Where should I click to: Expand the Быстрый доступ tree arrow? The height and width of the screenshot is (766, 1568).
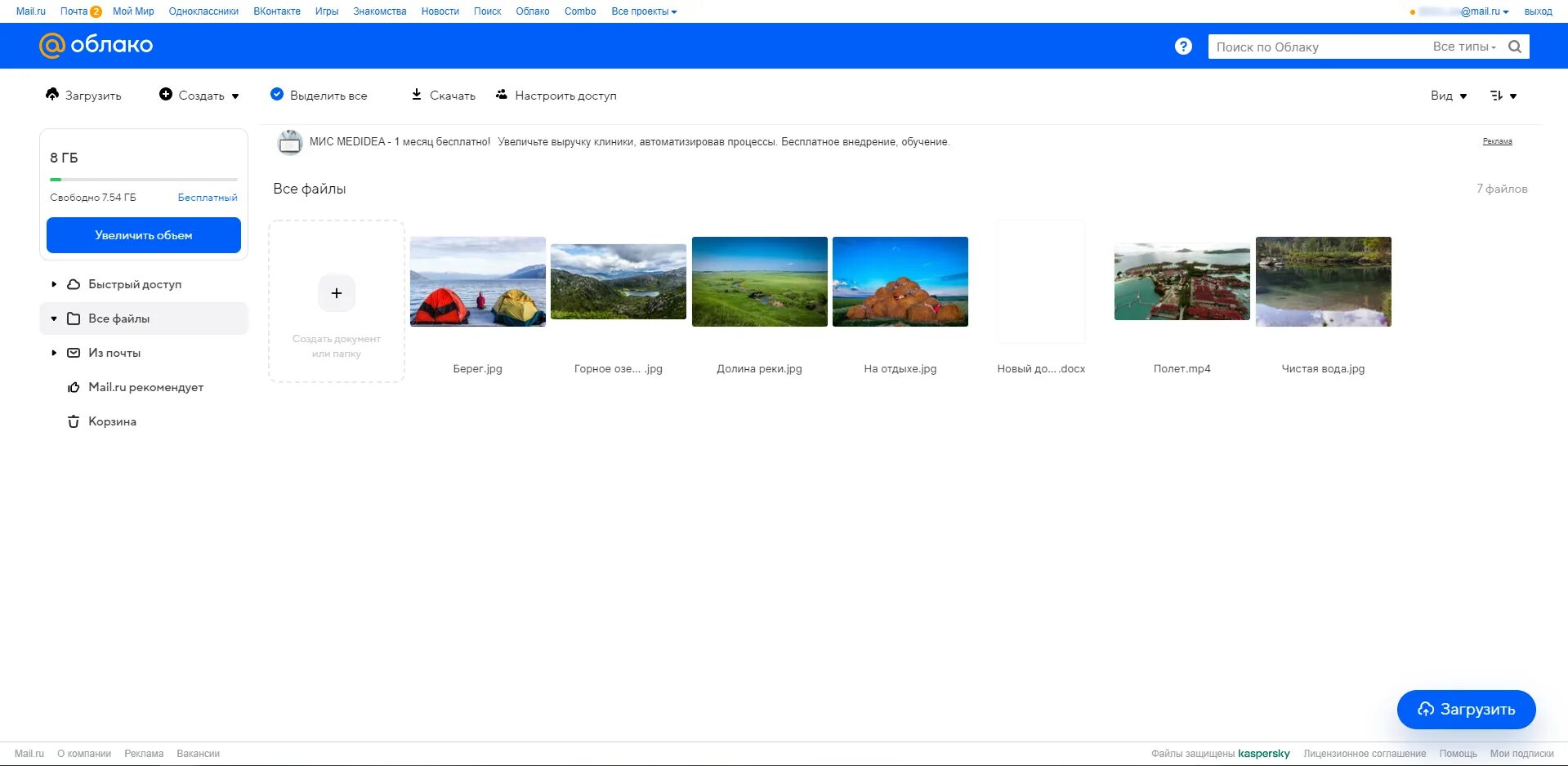54,284
